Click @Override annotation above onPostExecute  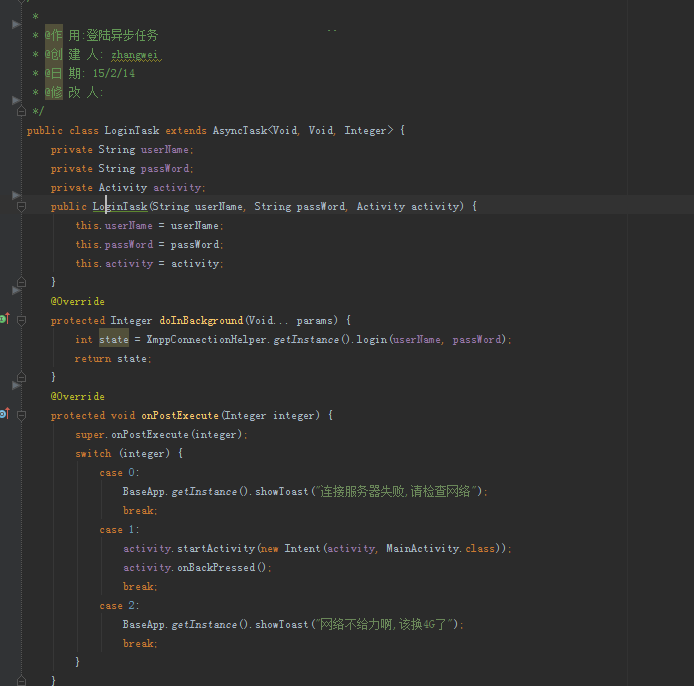[77, 397]
